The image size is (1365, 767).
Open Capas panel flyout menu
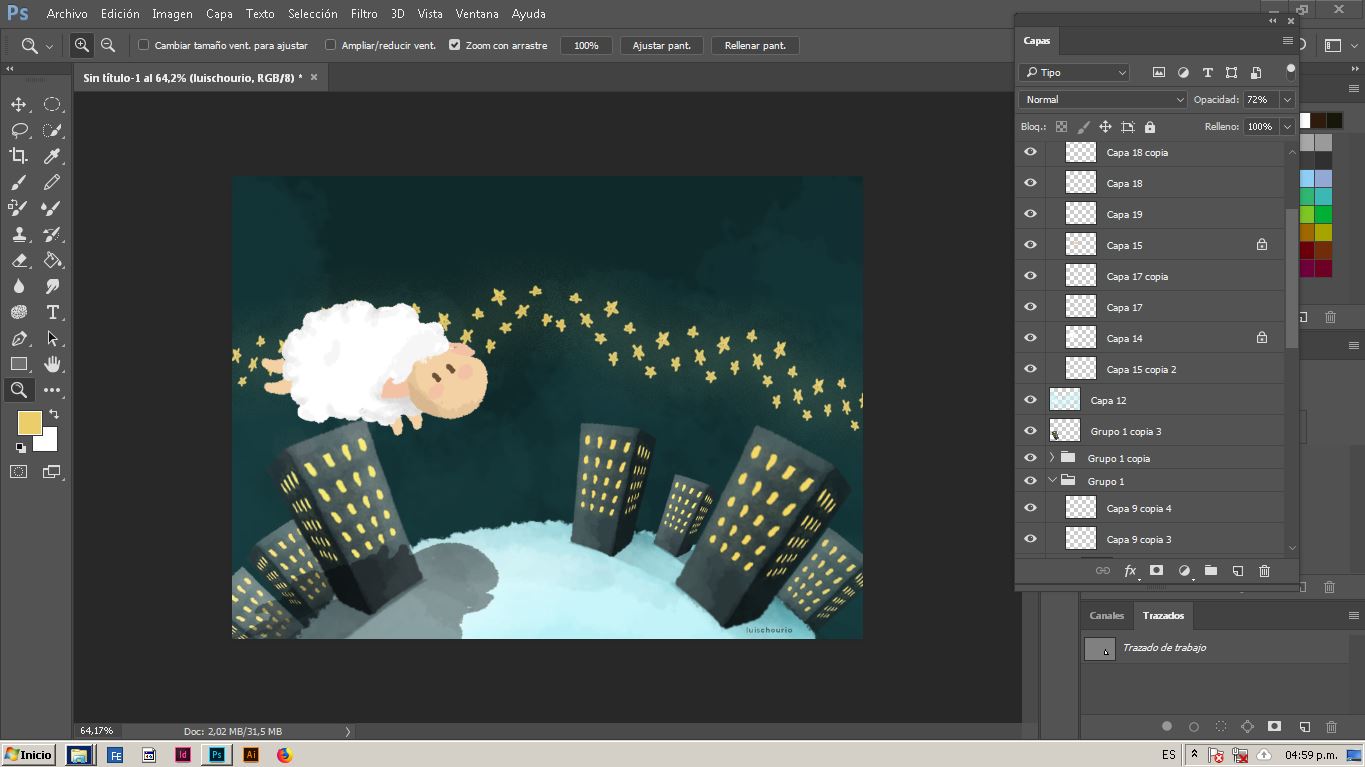[1287, 41]
